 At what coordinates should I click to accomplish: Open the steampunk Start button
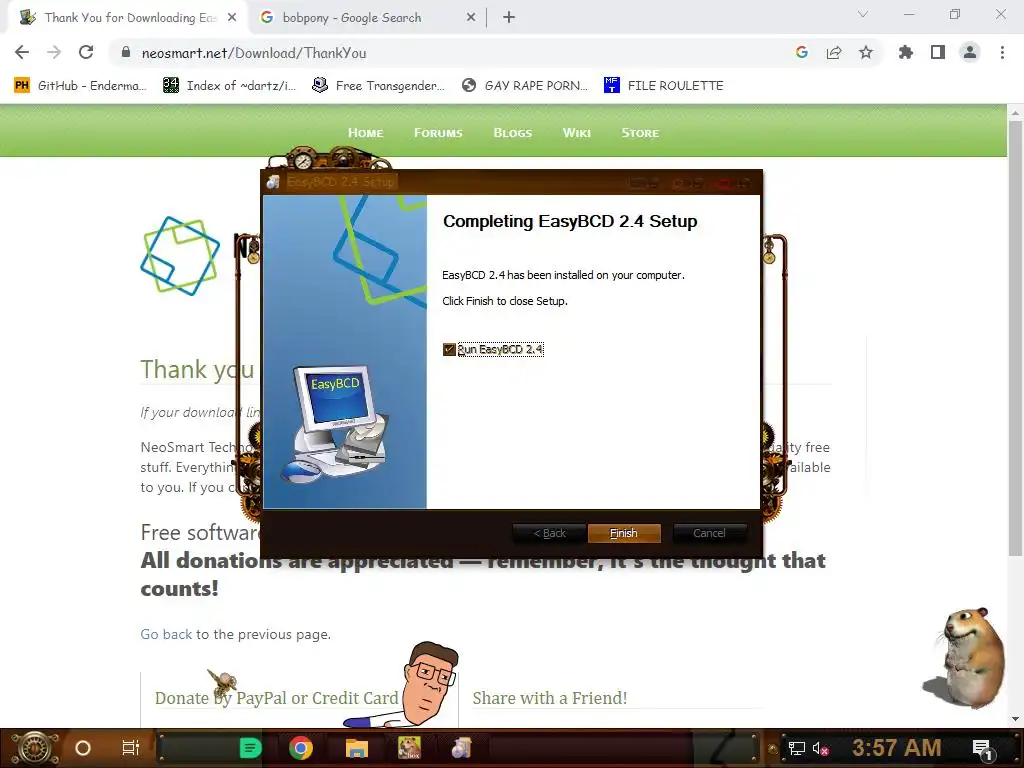click(x=34, y=748)
